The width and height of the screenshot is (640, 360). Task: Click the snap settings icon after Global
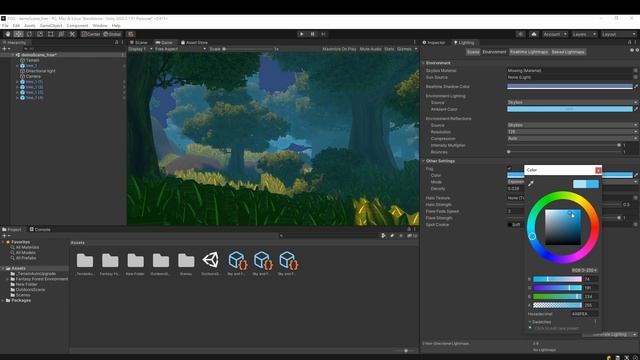(x=131, y=34)
